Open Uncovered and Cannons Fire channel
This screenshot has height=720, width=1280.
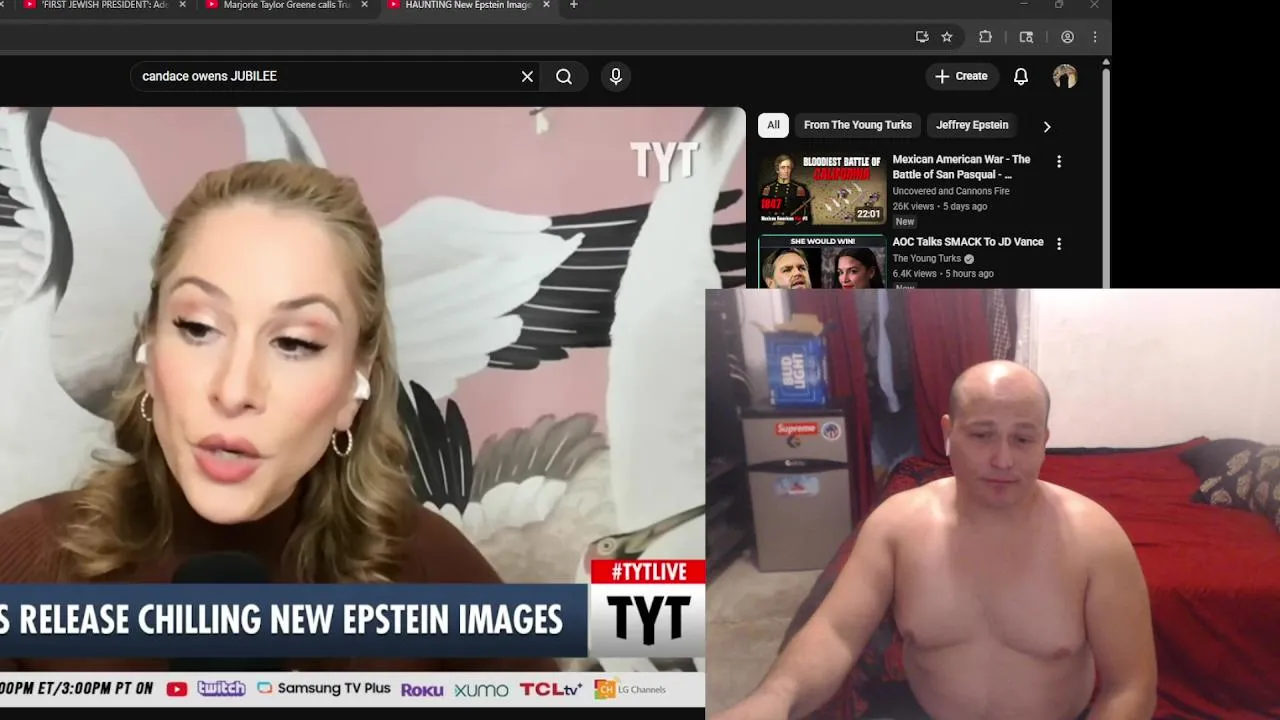coord(951,191)
